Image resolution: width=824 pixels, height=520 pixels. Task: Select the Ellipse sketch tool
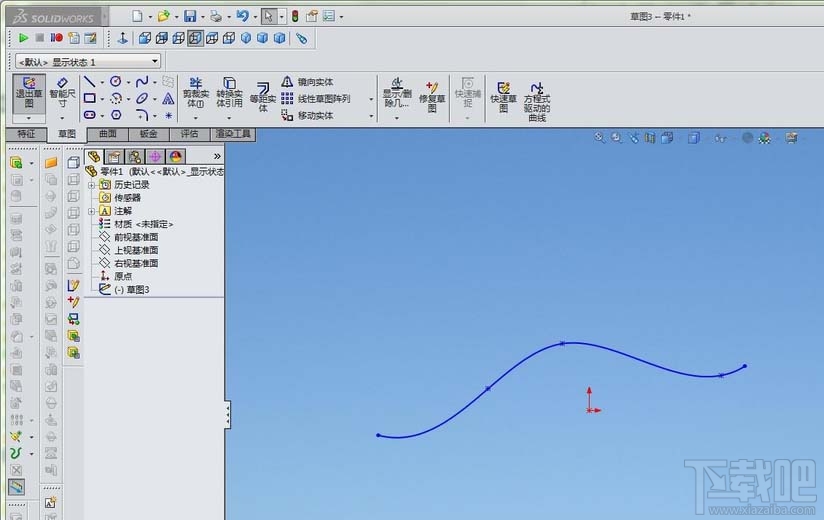pos(142,98)
